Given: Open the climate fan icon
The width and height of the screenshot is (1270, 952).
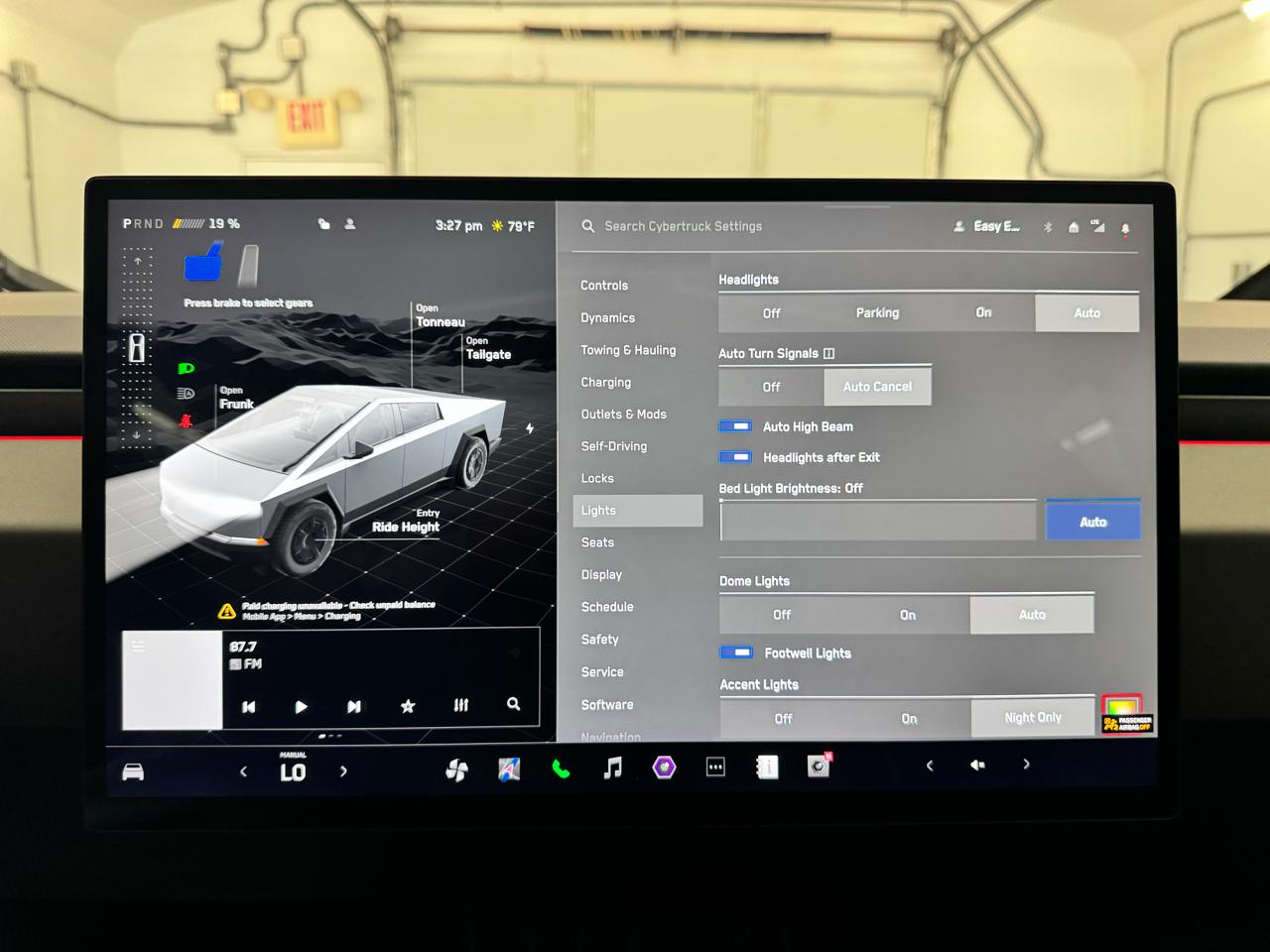Looking at the screenshot, I should coord(456,770).
